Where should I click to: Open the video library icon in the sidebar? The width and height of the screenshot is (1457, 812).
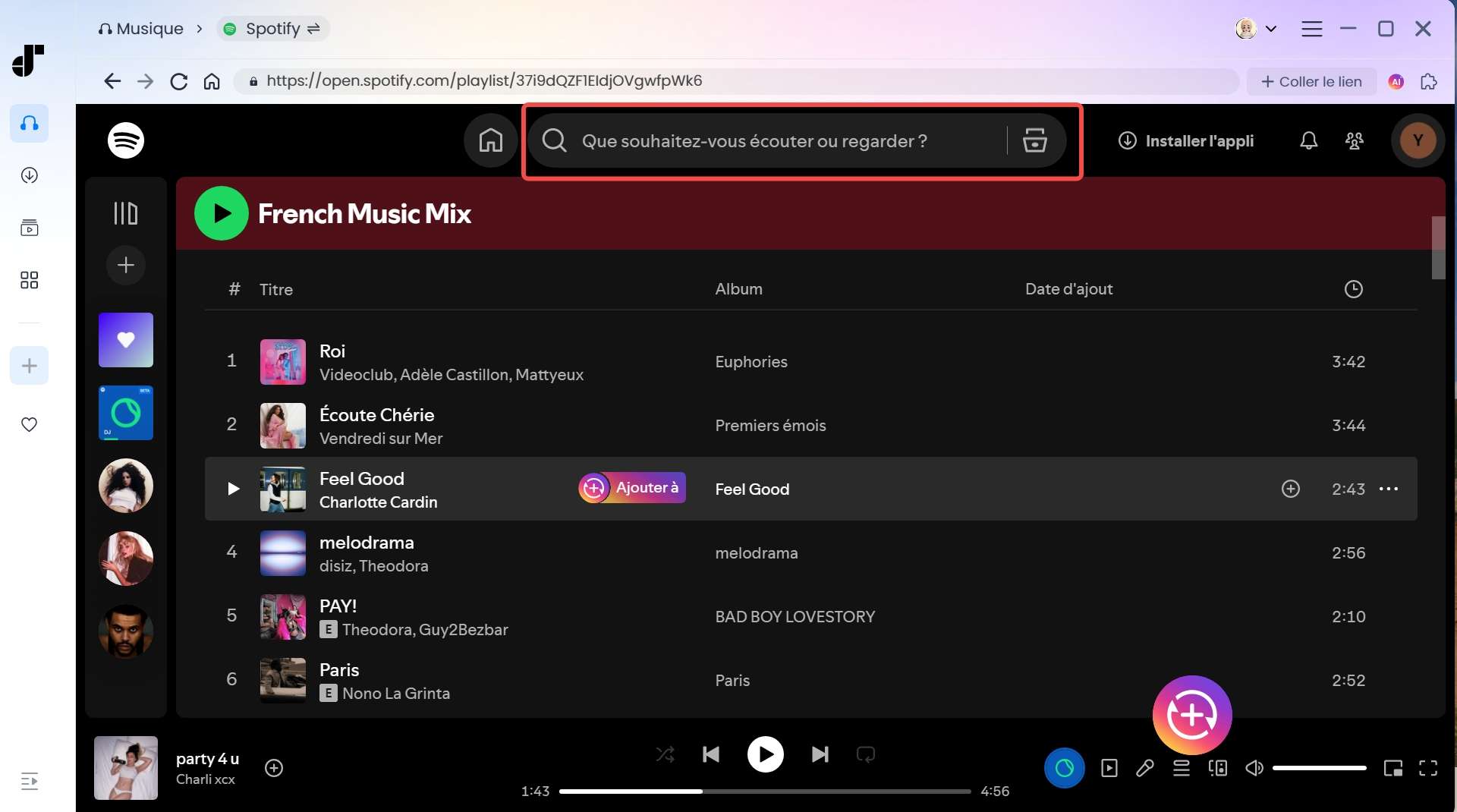click(29, 228)
